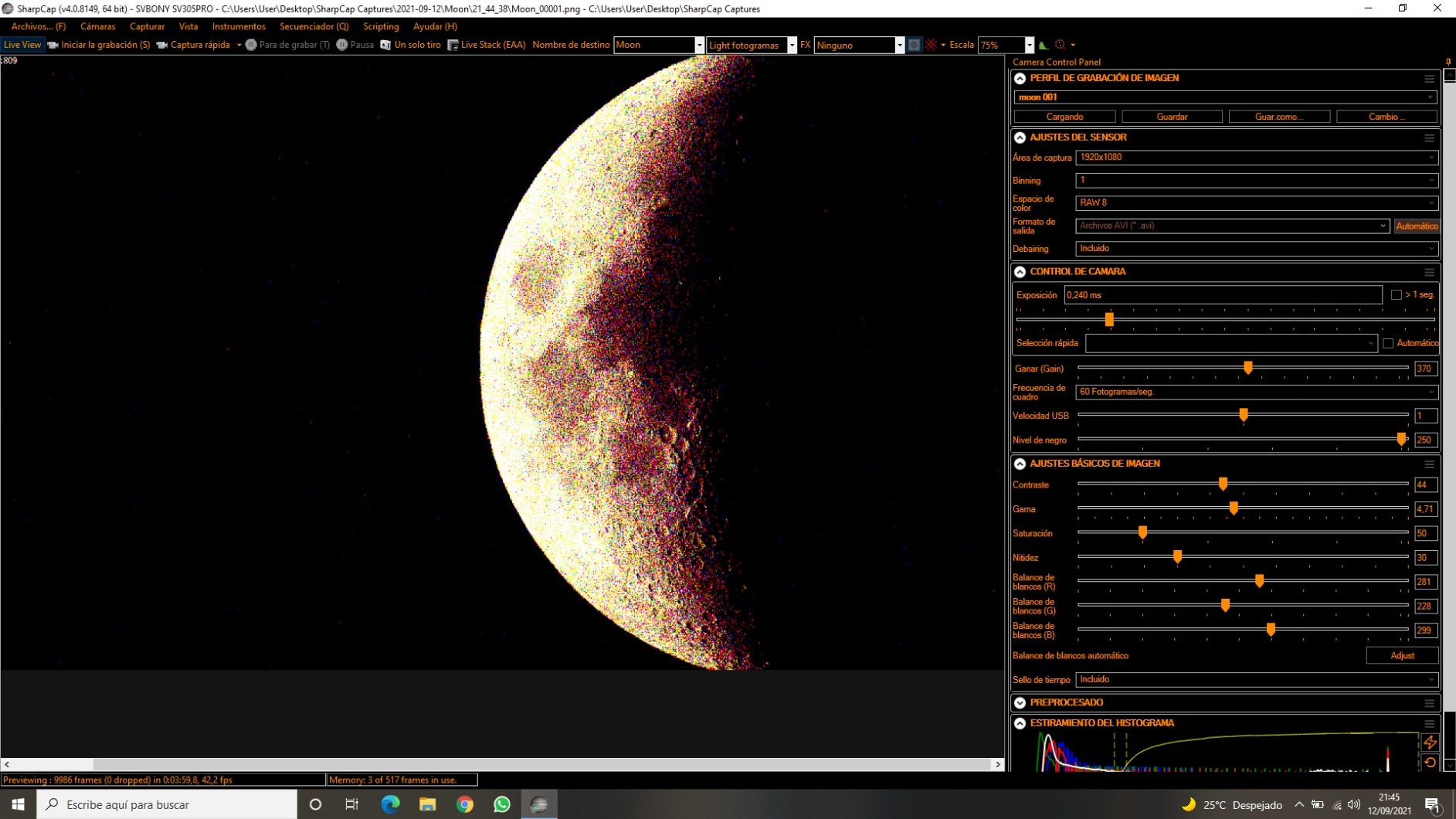Open Control de cámara section hamburger menu

tap(1429, 272)
